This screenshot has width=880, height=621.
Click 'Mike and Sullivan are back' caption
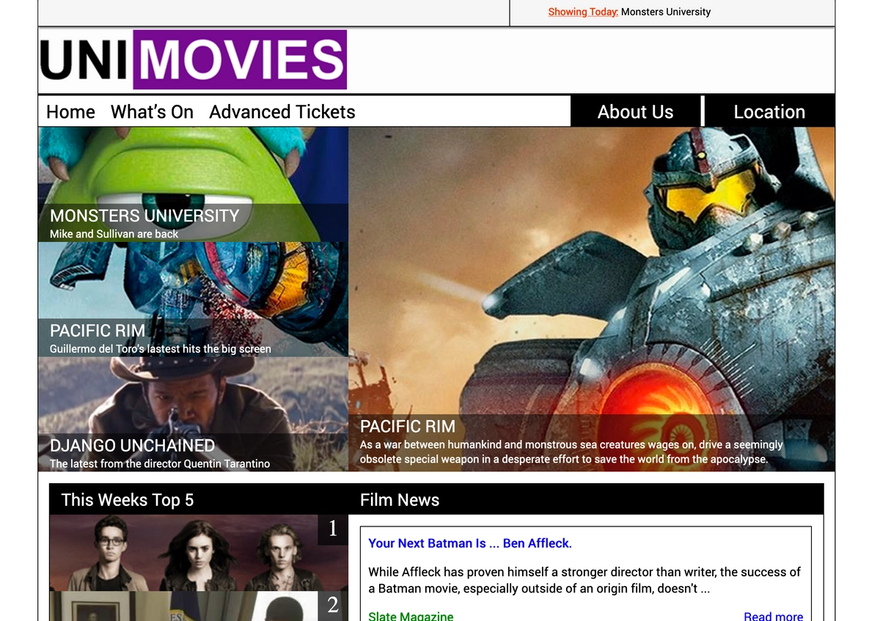(x=114, y=234)
